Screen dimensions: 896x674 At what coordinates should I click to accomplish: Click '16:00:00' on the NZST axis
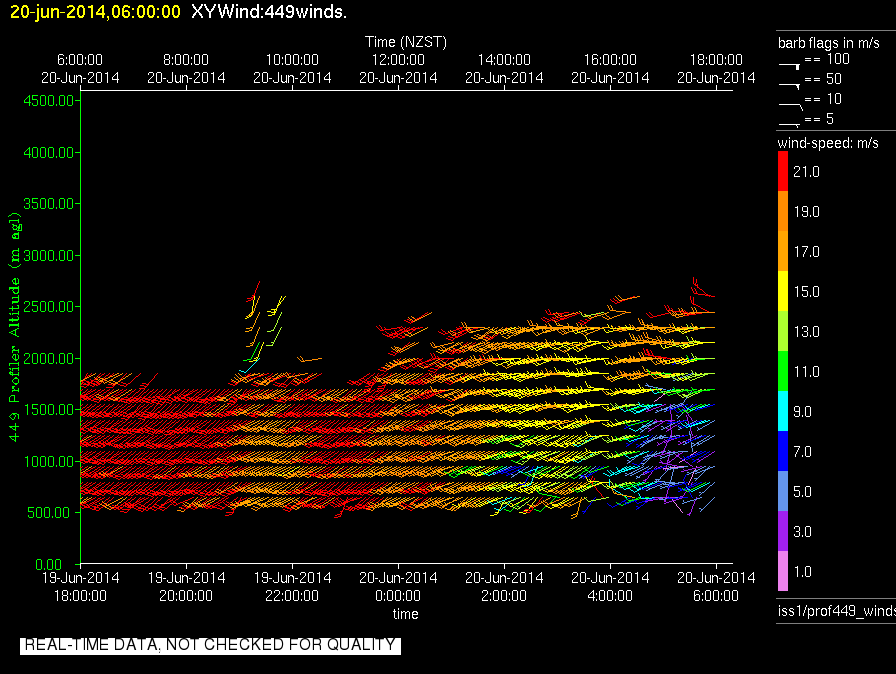(x=610, y=60)
